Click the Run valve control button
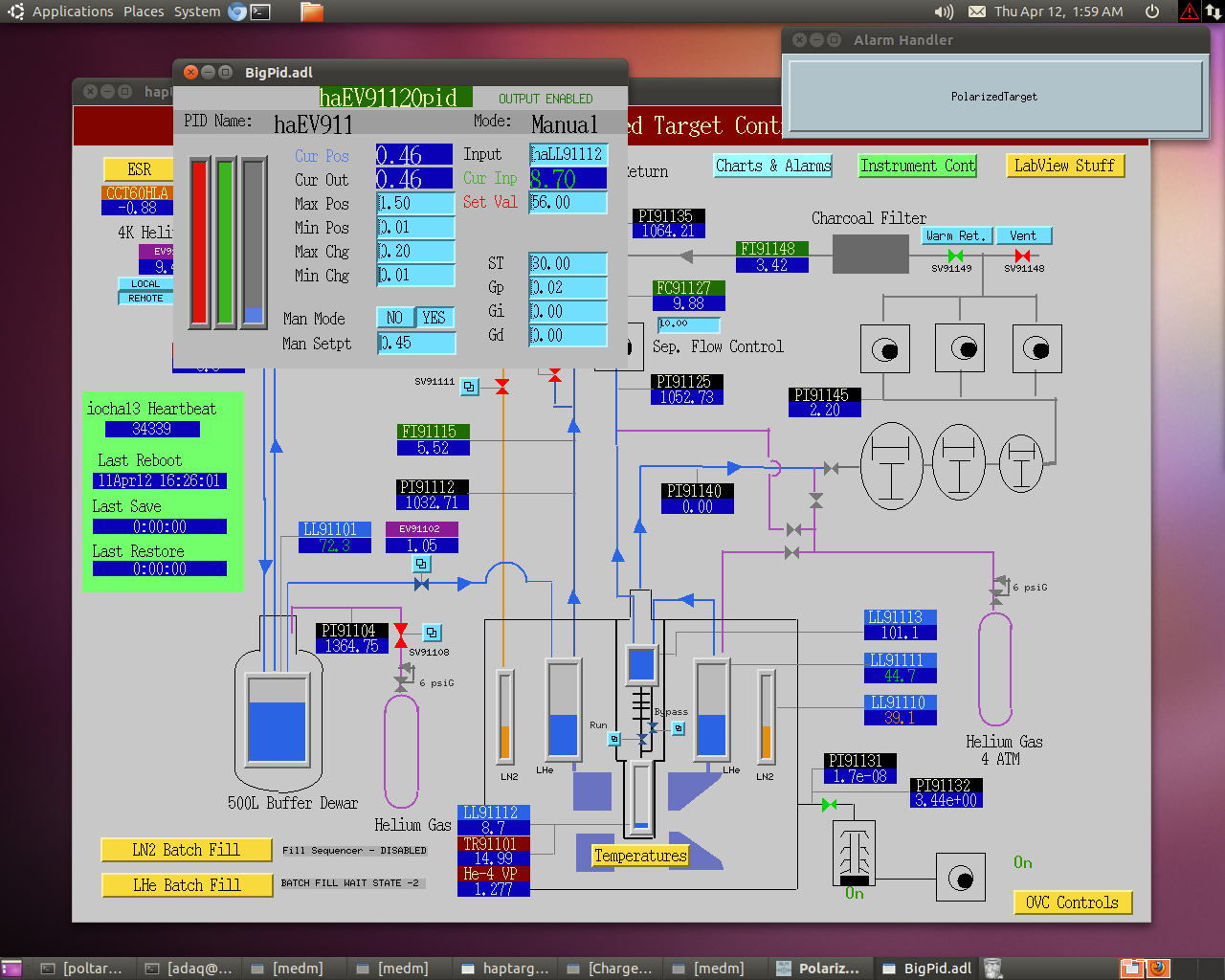 tap(614, 739)
